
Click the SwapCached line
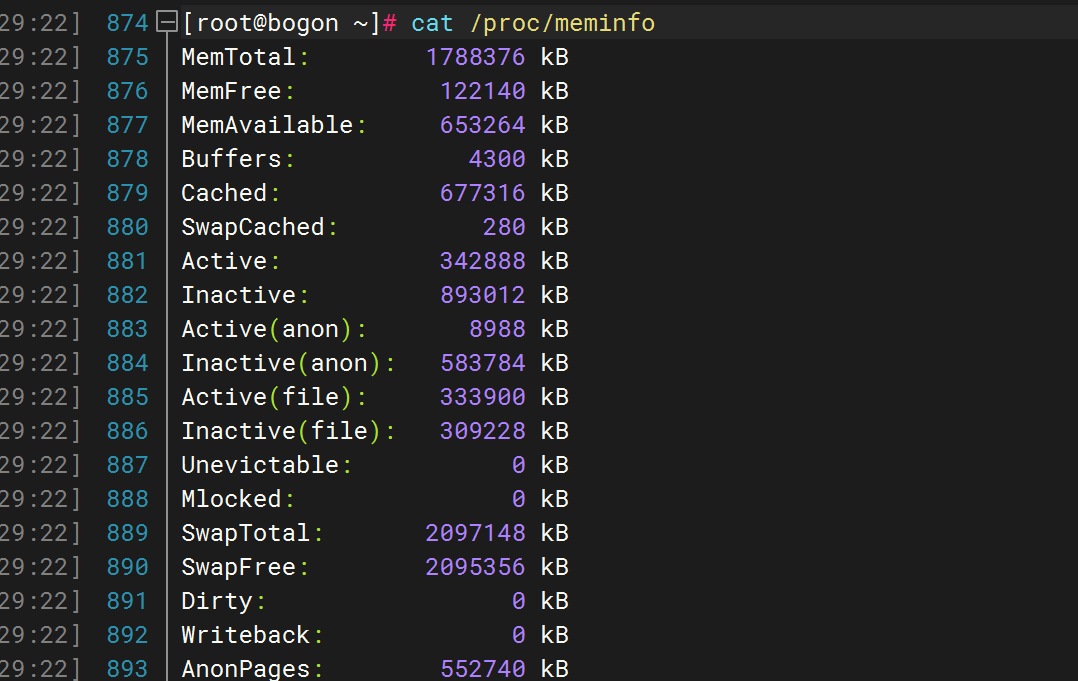pos(258,226)
